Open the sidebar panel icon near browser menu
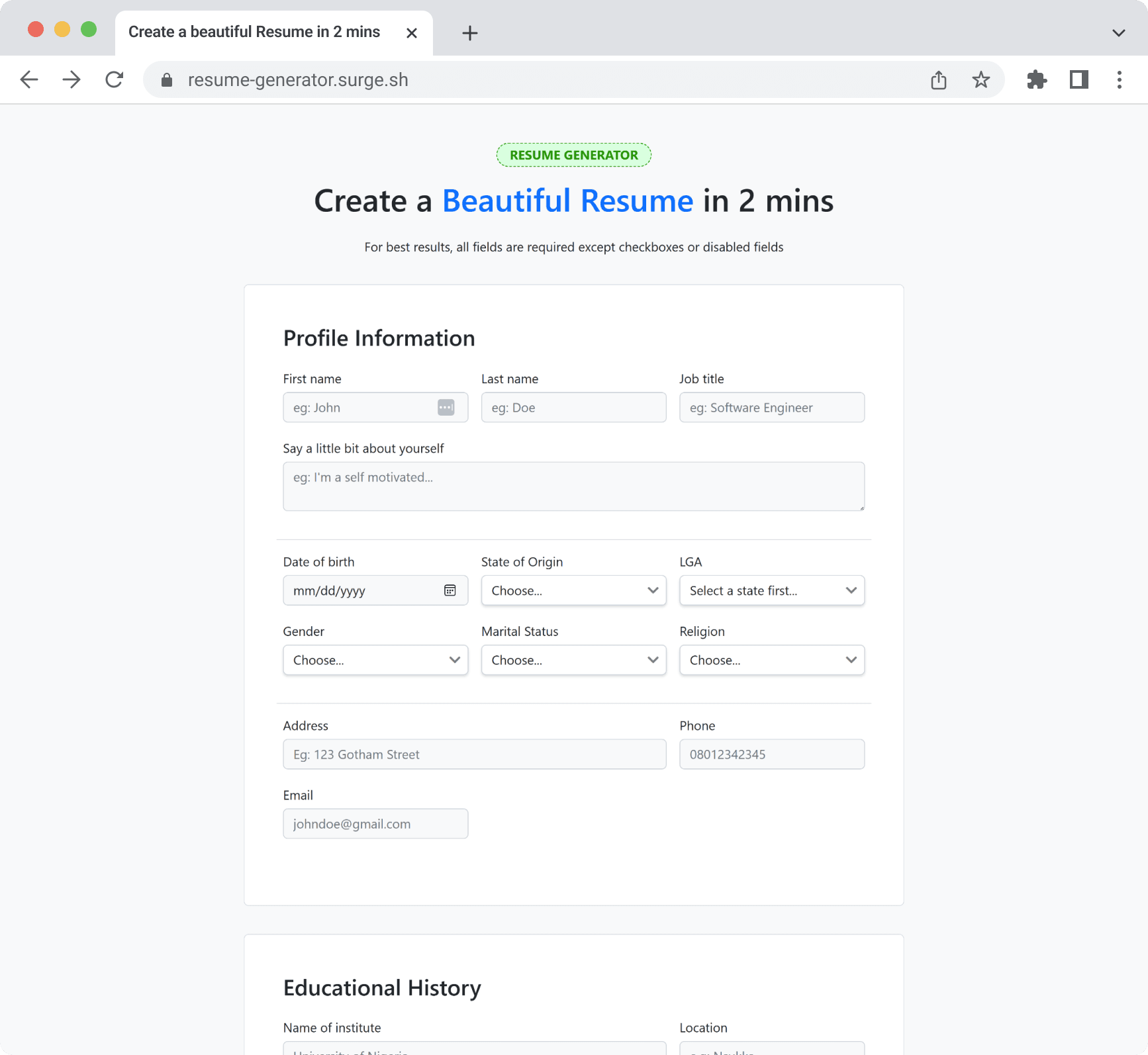Image resolution: width=1148 pixels, height=1055 pixels. click(1079, 79)
